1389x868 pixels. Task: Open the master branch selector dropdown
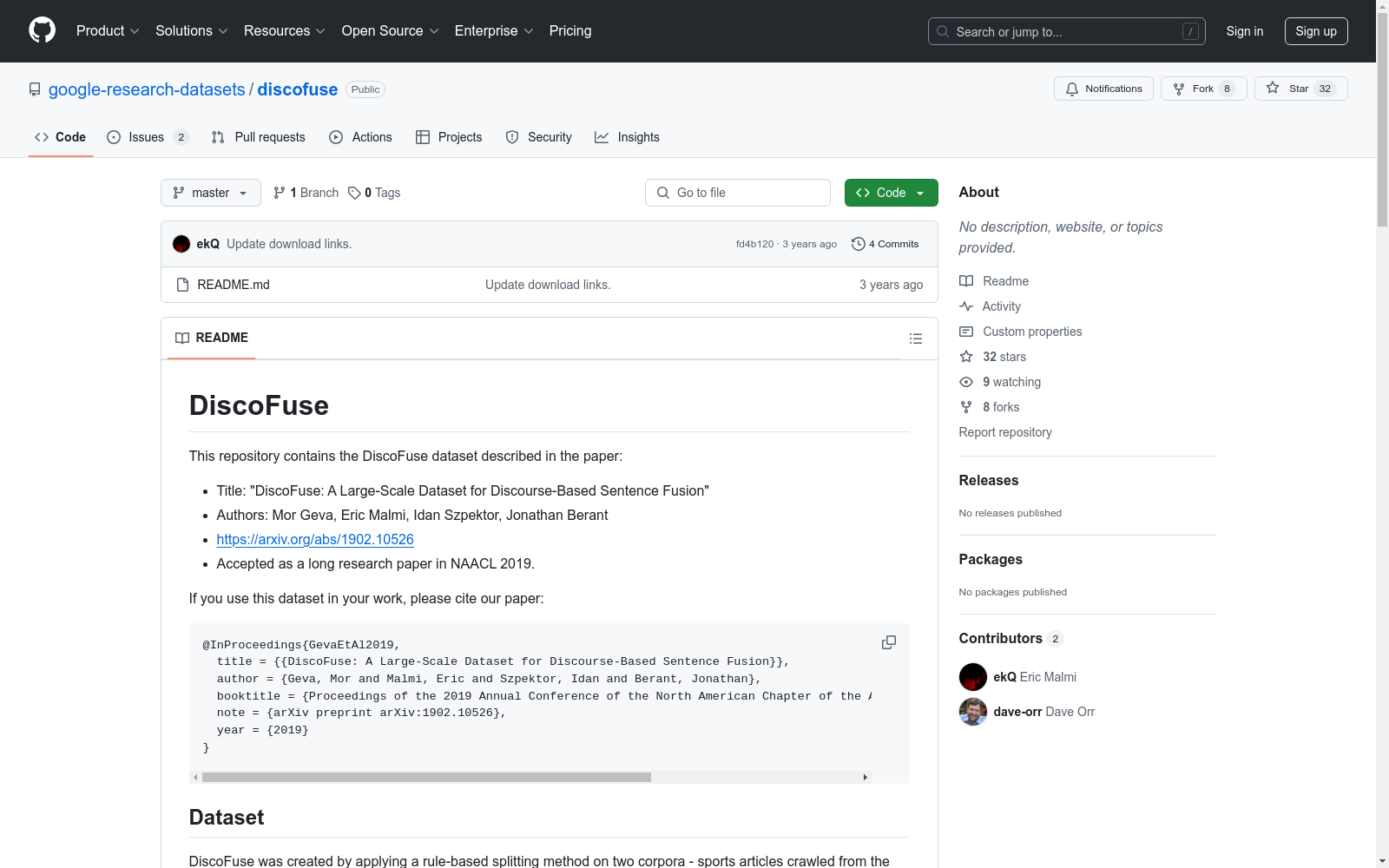pos(211,193)
